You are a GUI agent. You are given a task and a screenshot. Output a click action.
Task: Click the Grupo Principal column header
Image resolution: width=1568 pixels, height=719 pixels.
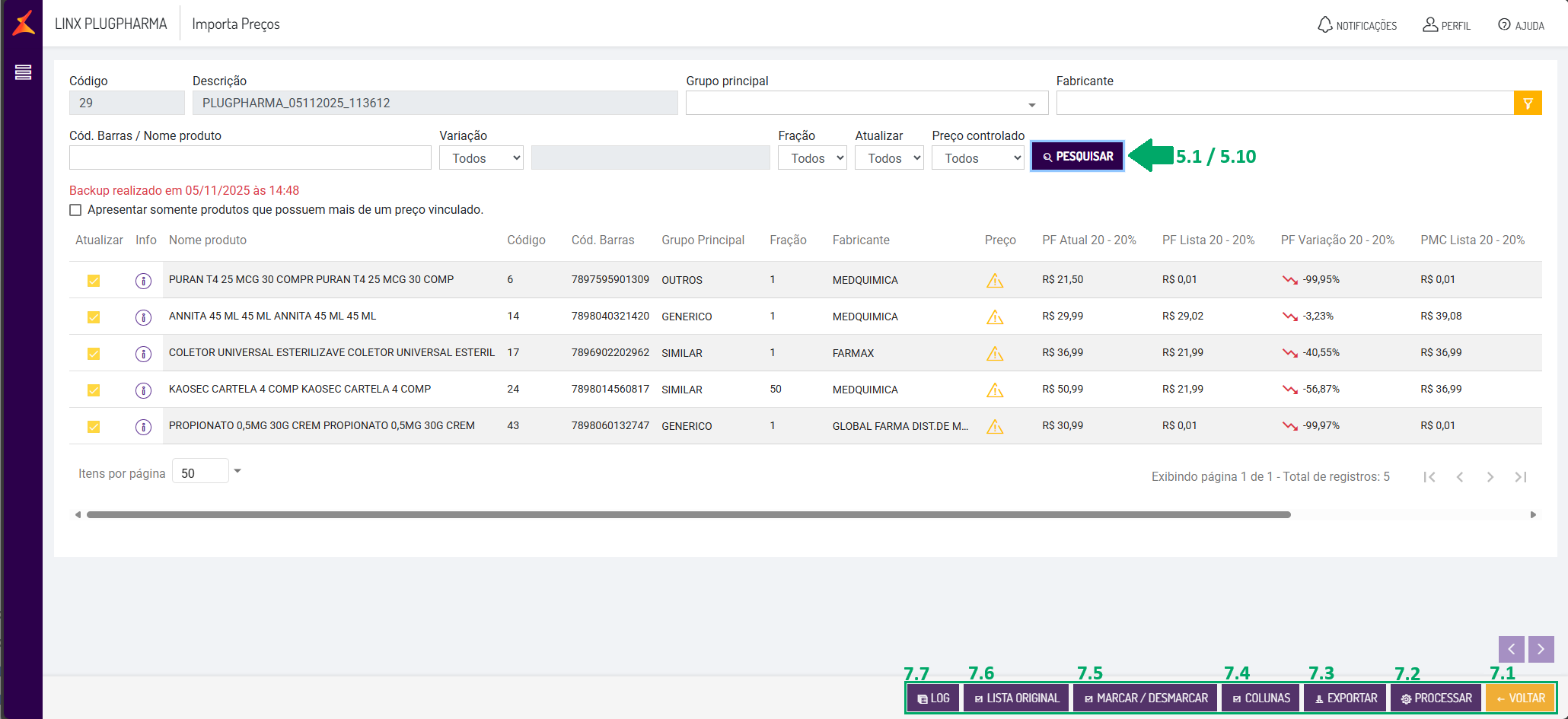pyautogui.click(x=703, y=240)
